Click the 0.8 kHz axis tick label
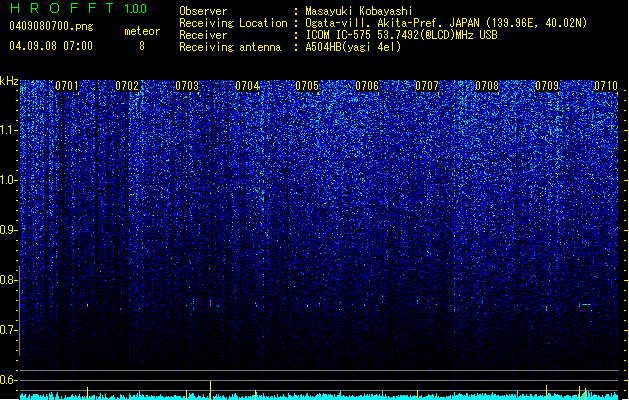 (x=8, y=280)
